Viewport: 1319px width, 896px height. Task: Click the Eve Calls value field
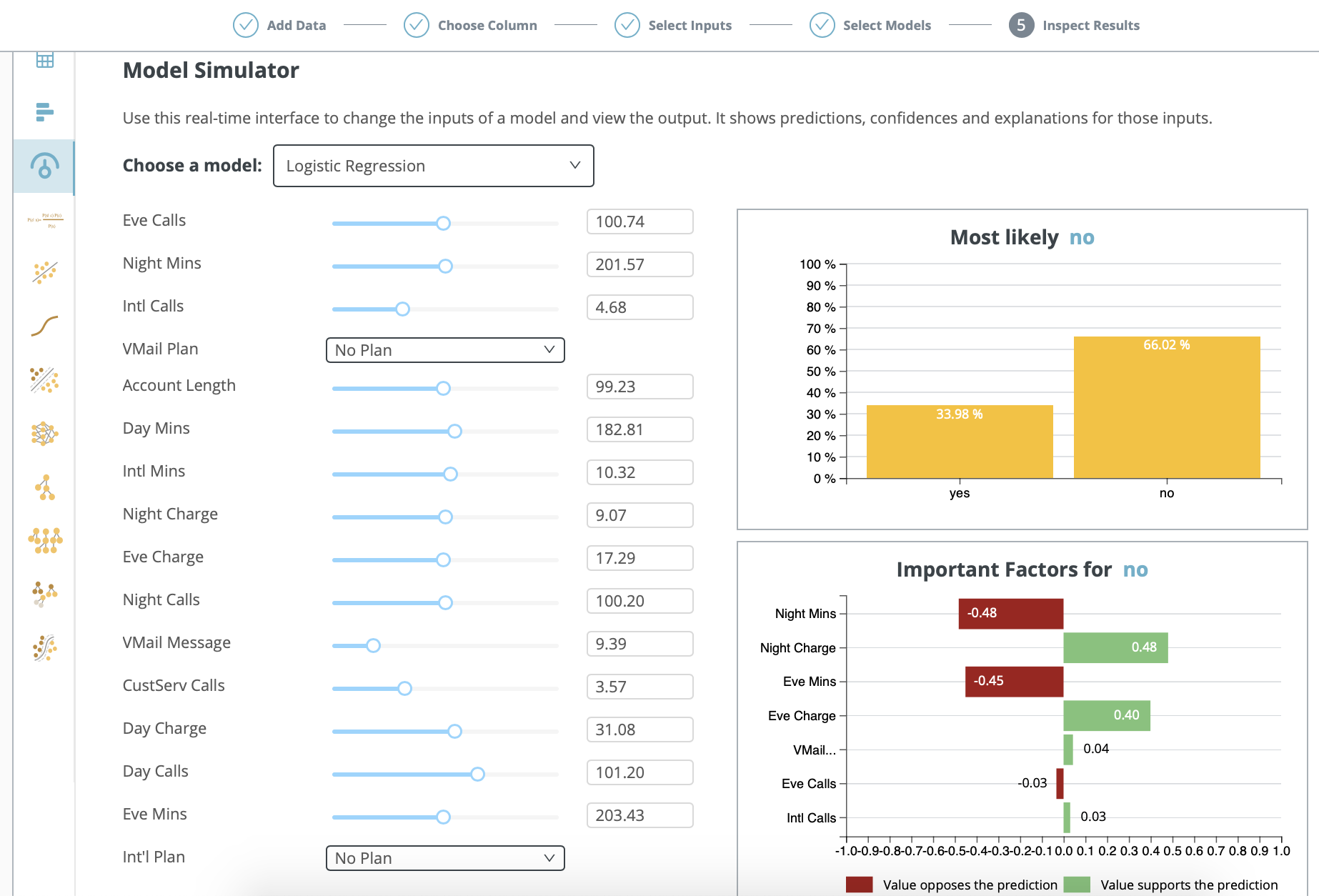click(x=639, y=221)
